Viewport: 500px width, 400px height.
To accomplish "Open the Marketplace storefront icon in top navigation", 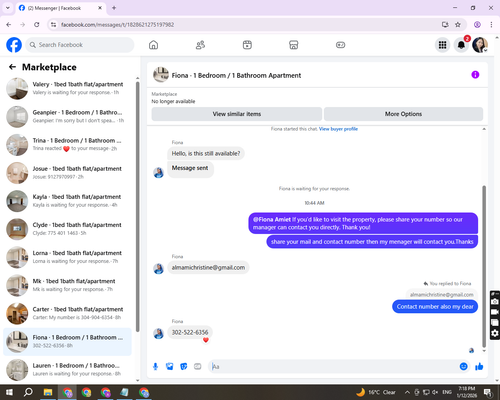I will [294, 45].
